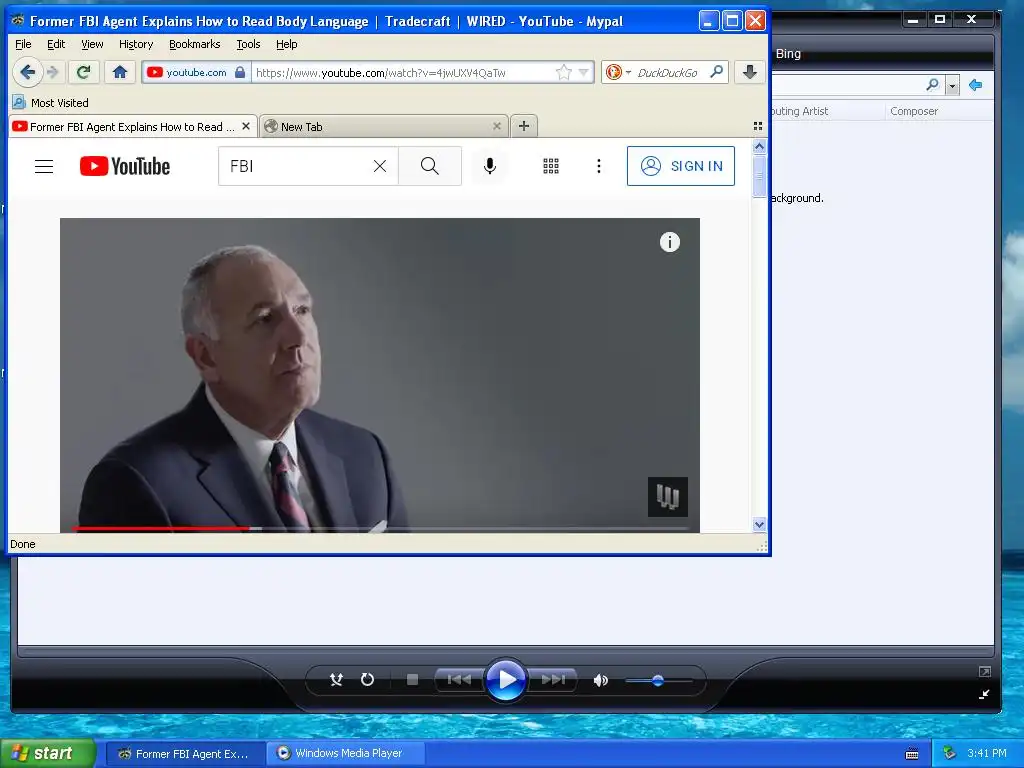This screenshot has width=1024, height=768.
Task: Toggle shuffle in Windows Media Player
Action: 336,680
